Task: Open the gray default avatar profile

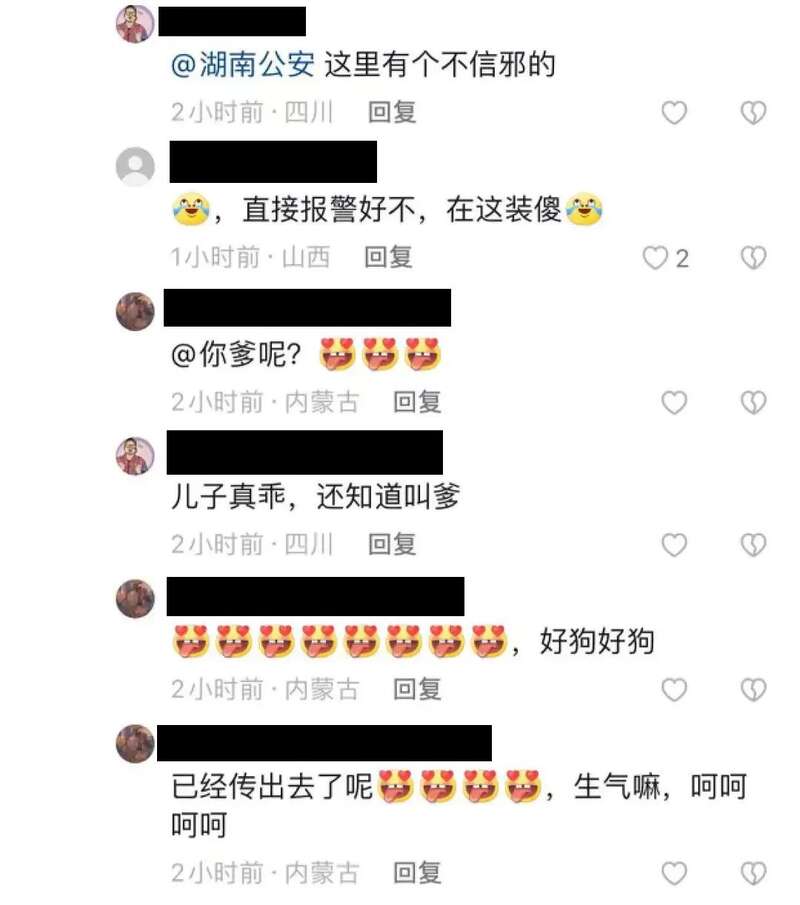Action: click(135, 166)
